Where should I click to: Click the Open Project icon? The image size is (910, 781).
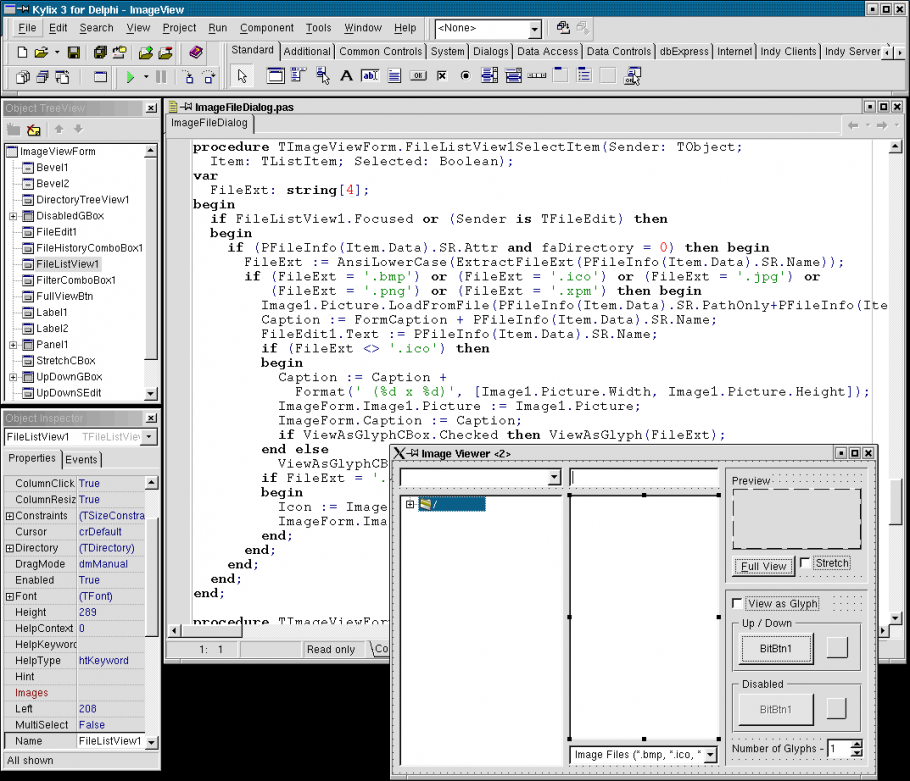[120, 52]
